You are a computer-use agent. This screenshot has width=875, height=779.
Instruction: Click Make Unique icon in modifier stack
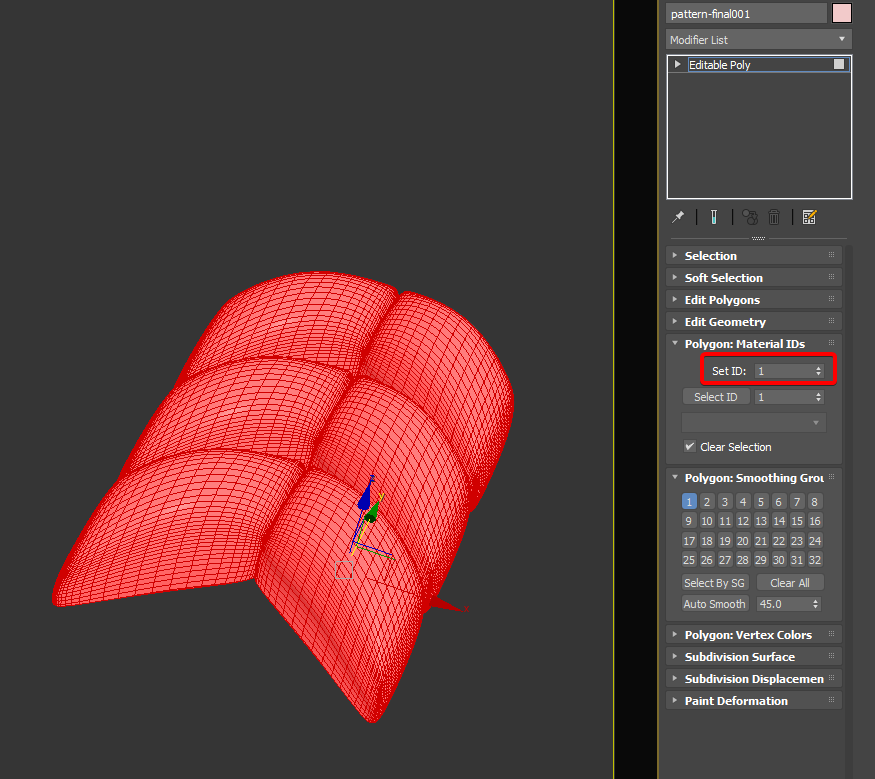(750, 217)
